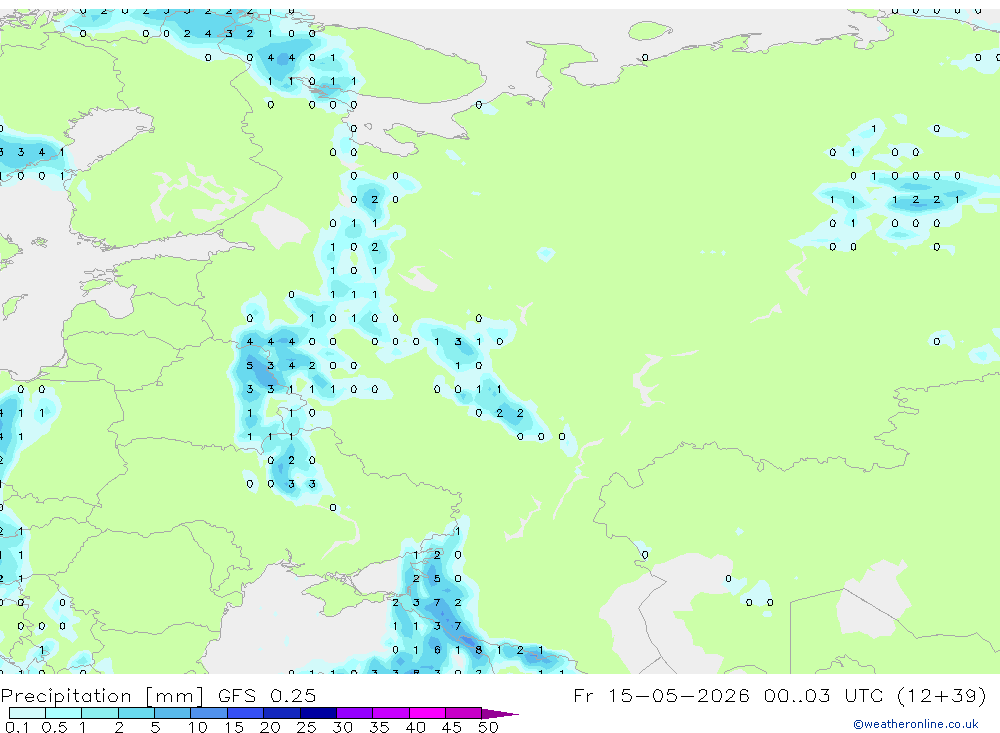Click the "0.5" legend tick label
The height and width of the screenshot is (733, 1000).
coord(54,727)
